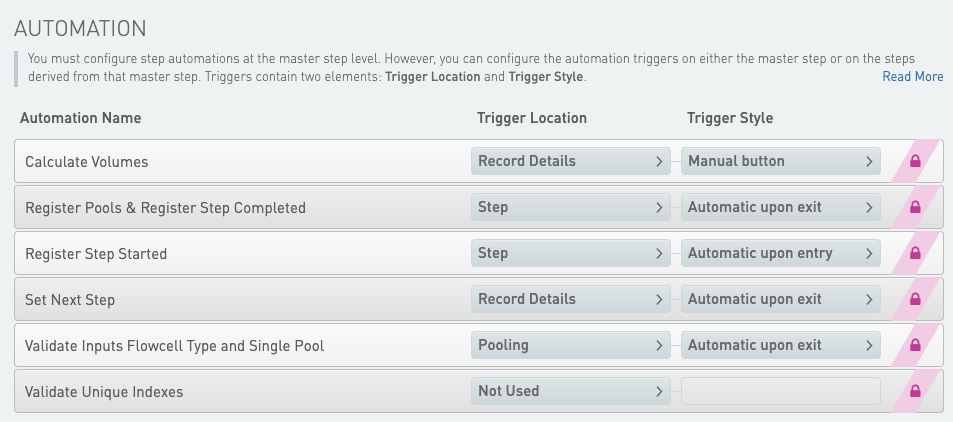Click the lock icon for Set Next Step
953x422 pixels.
coord(914,299)
